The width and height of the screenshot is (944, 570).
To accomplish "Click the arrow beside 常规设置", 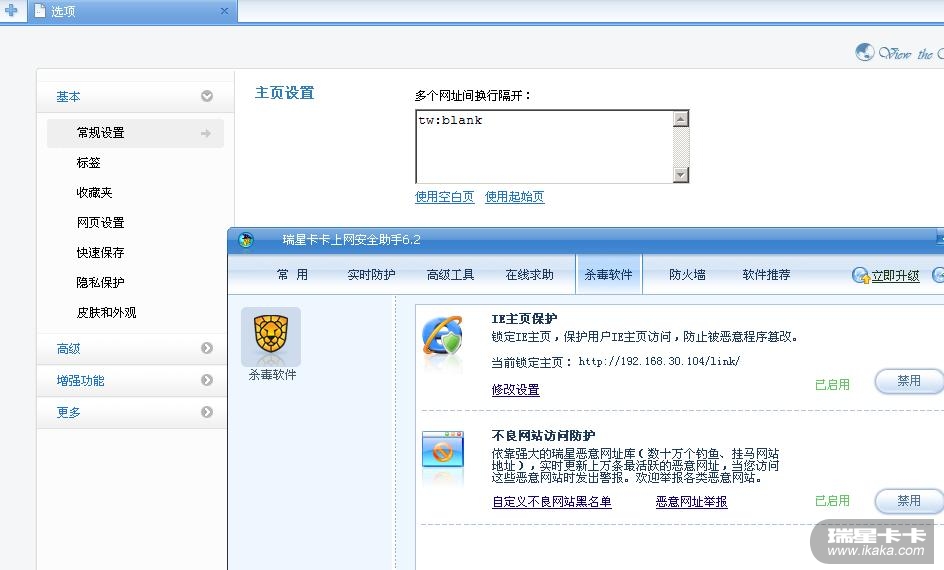I will coord(206,133).
